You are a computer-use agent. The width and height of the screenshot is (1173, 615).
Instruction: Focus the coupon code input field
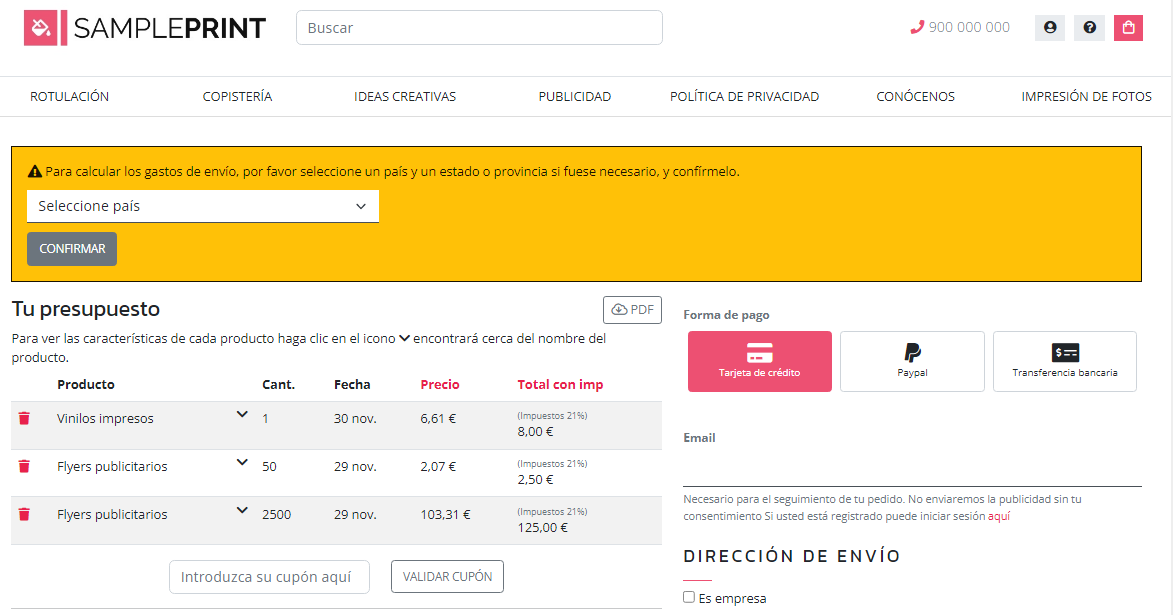[269, 577]
